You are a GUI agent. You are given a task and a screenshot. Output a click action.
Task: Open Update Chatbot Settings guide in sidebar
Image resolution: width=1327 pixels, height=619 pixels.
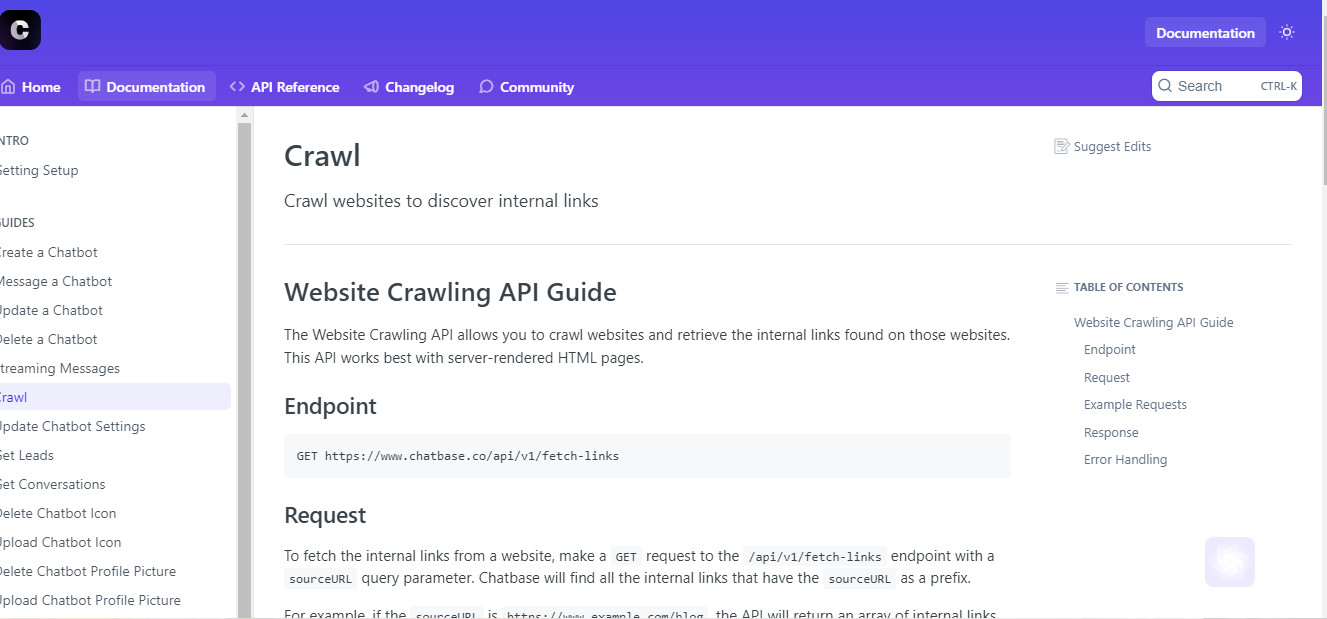(71, 426)
